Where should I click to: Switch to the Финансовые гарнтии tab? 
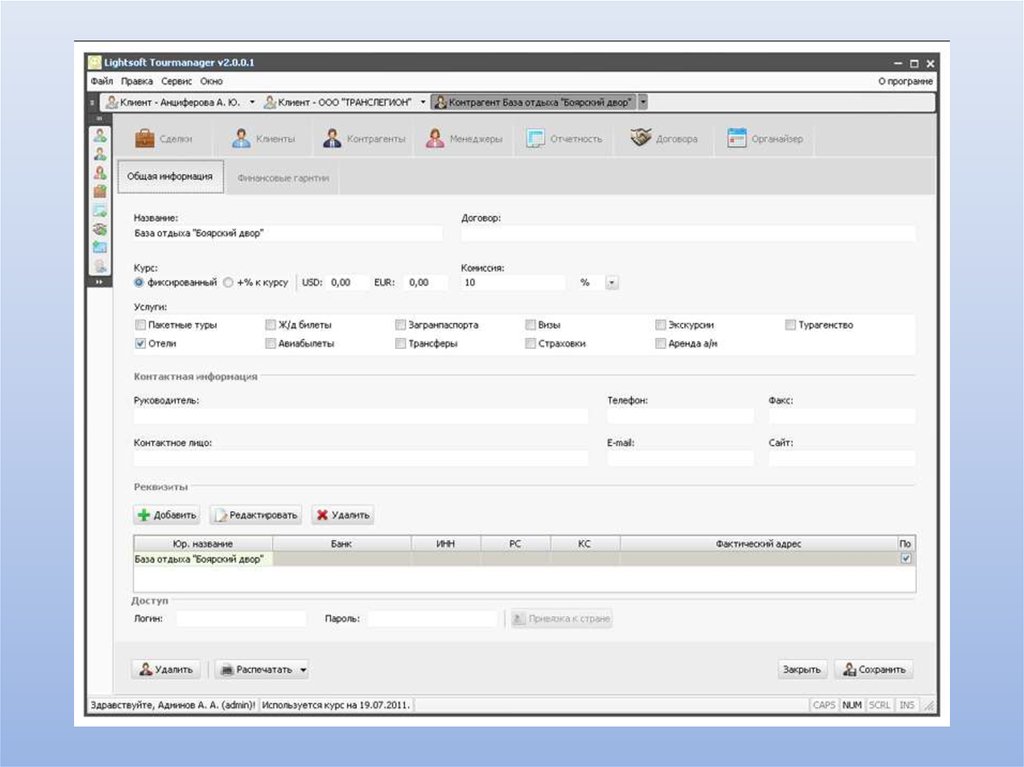283,177
